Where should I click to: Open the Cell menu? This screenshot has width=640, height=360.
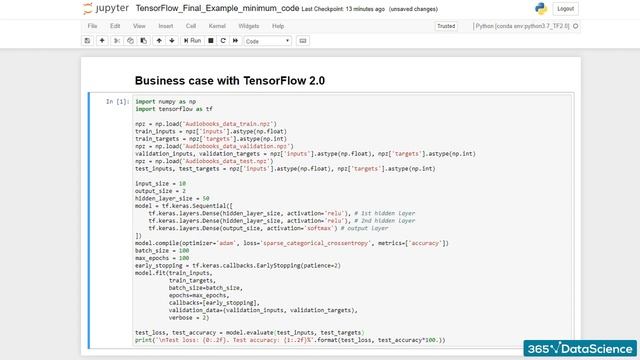[x=191, y=26]
